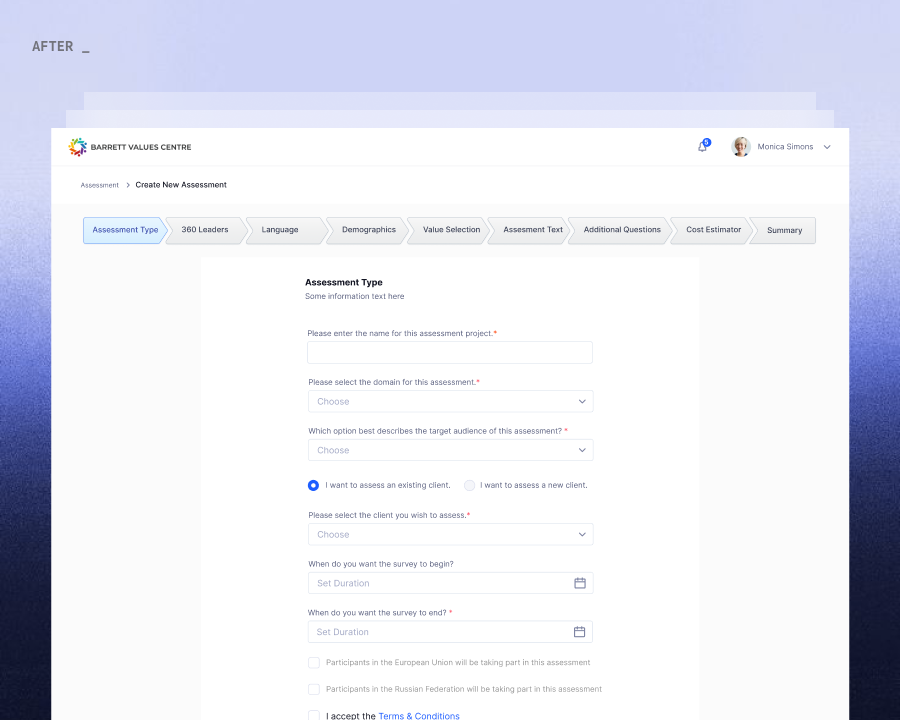Select the Assessment Type step

tap(125, 230)
